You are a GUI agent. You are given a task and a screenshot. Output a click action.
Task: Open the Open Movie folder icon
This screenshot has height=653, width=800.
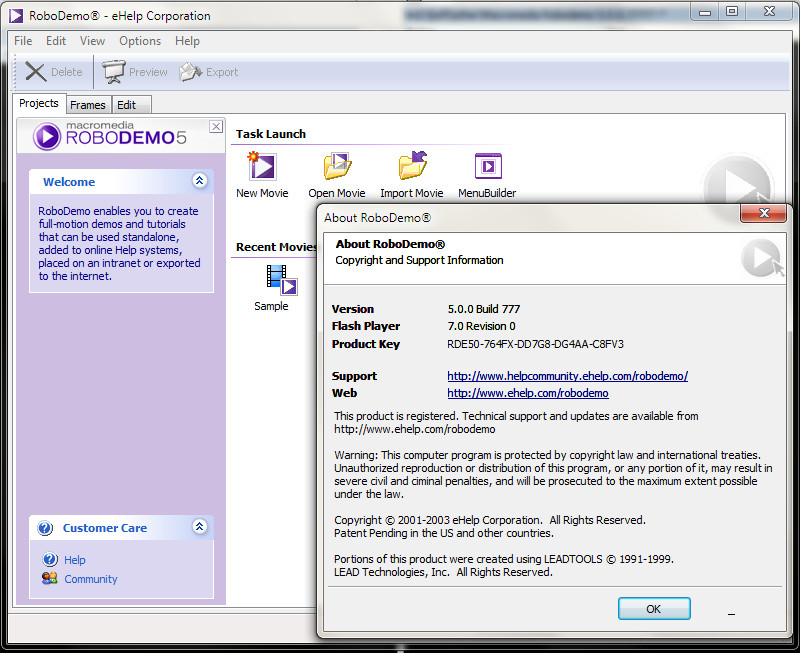336,167
